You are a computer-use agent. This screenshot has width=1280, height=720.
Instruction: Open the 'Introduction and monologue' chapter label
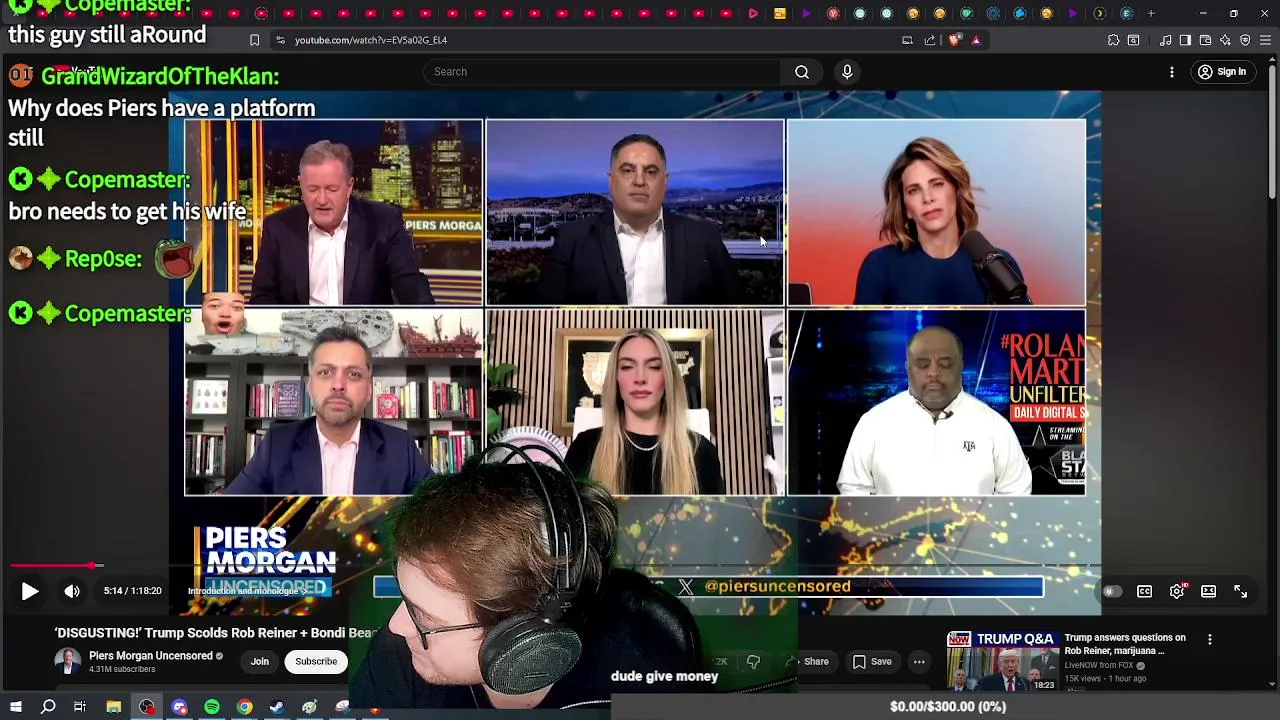(x=248, y=591)
